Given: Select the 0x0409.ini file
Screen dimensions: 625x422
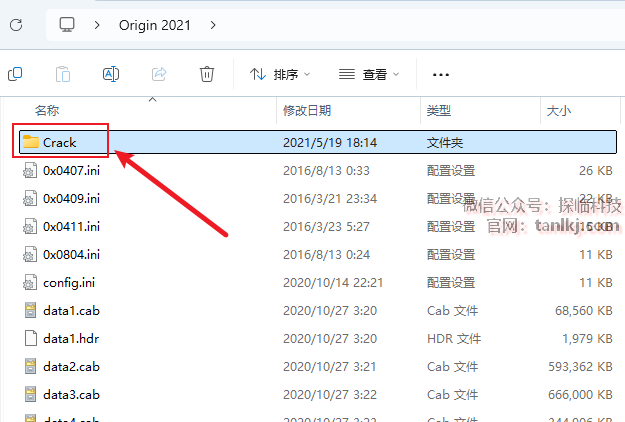Looking at the screenshot, I should (71, 198).
